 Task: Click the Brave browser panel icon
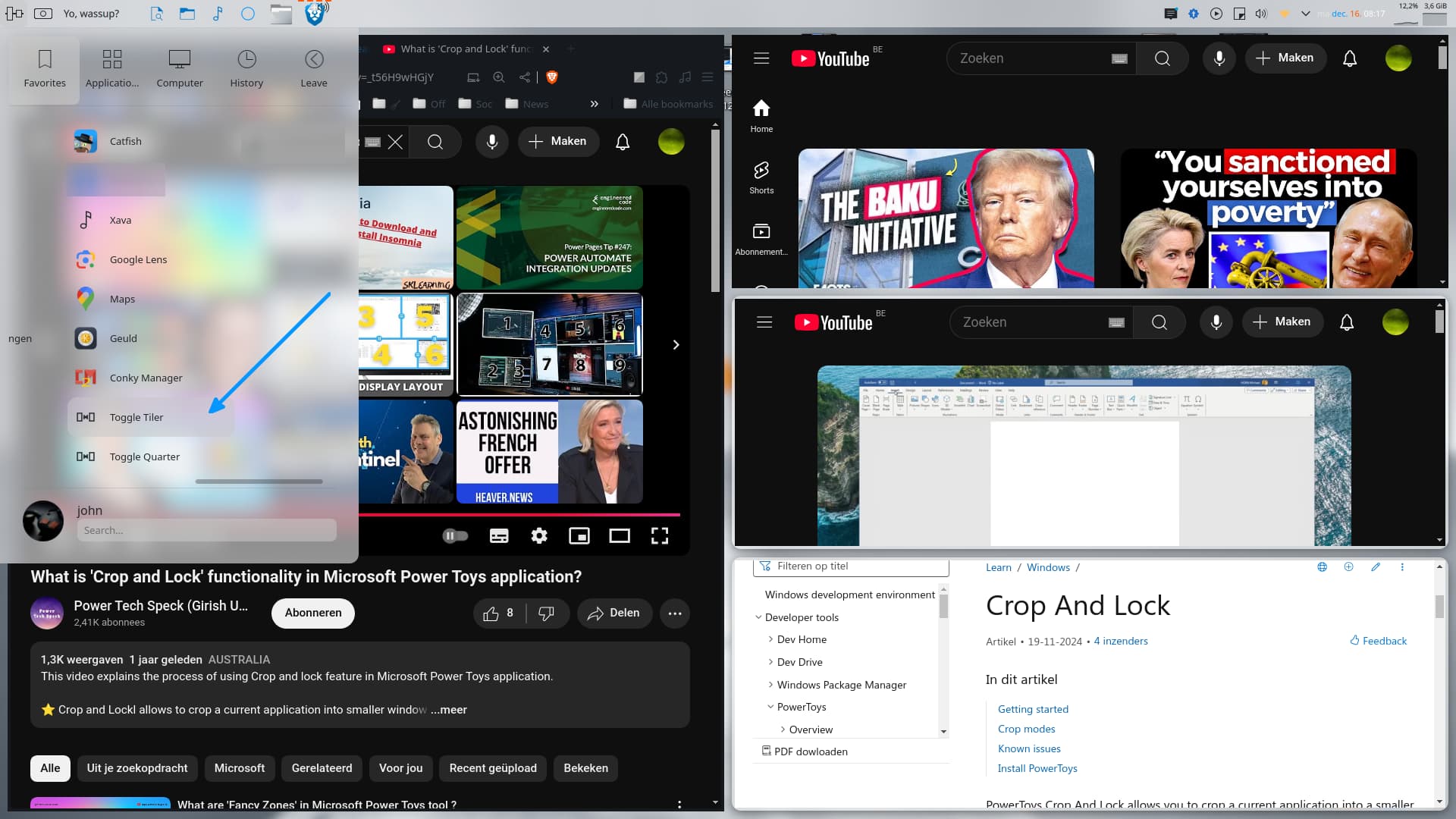[315, 13]
